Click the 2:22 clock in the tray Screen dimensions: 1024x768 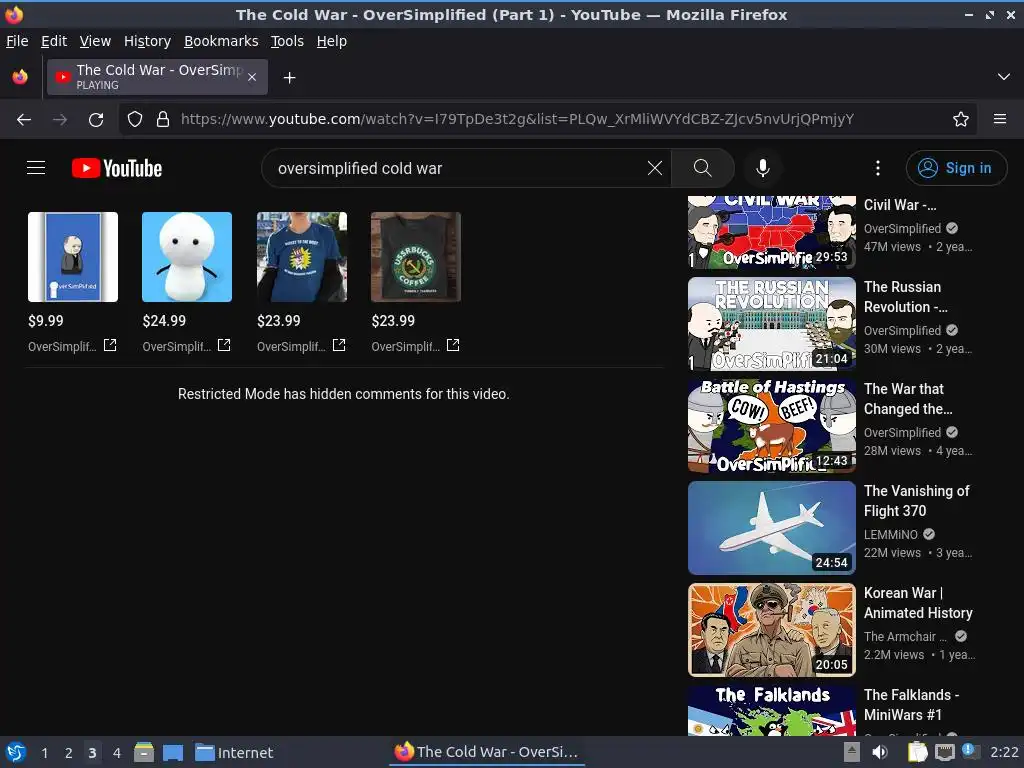tap(1004, 752)
